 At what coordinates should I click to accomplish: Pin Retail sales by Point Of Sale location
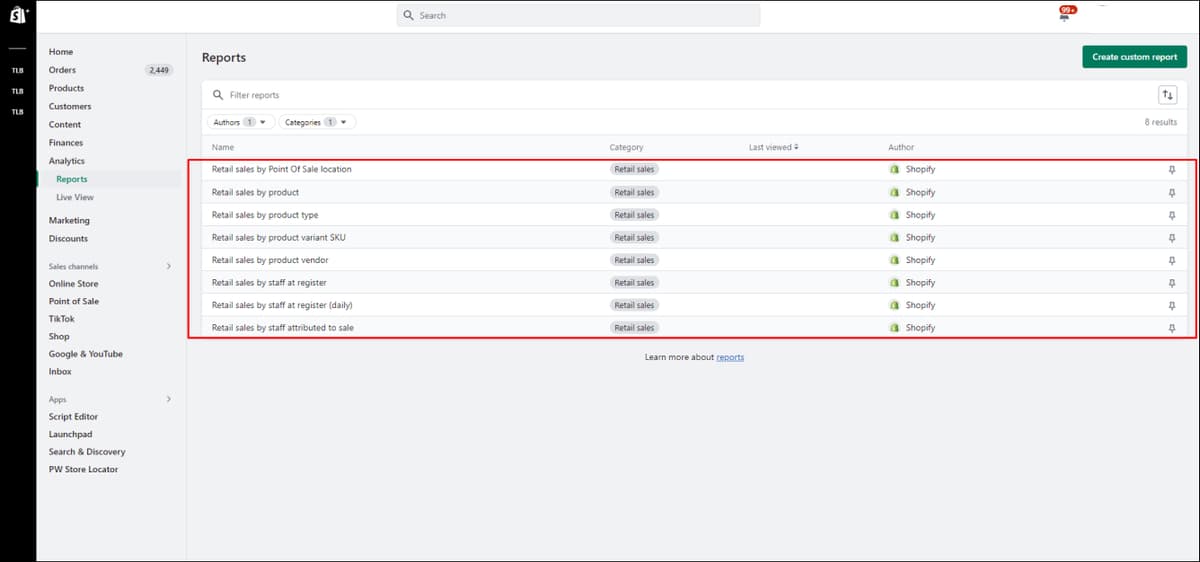pos(1171,169)
